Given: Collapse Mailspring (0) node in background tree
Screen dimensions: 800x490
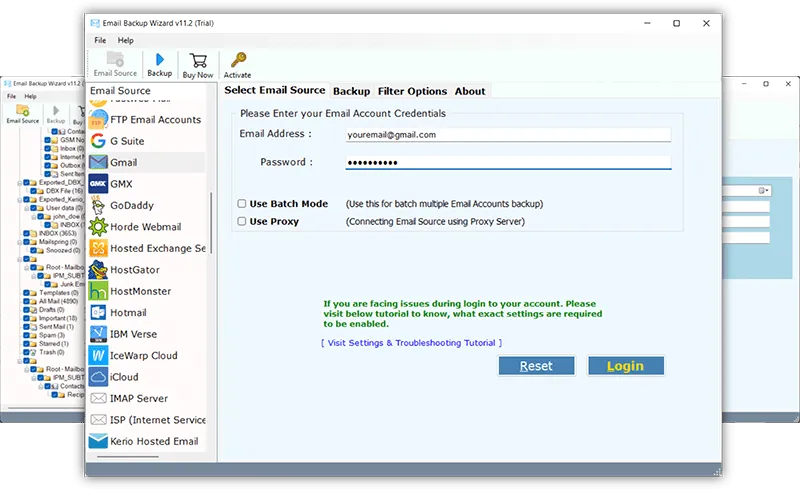Looking at the screenshot, I should (x=19, y=242).
